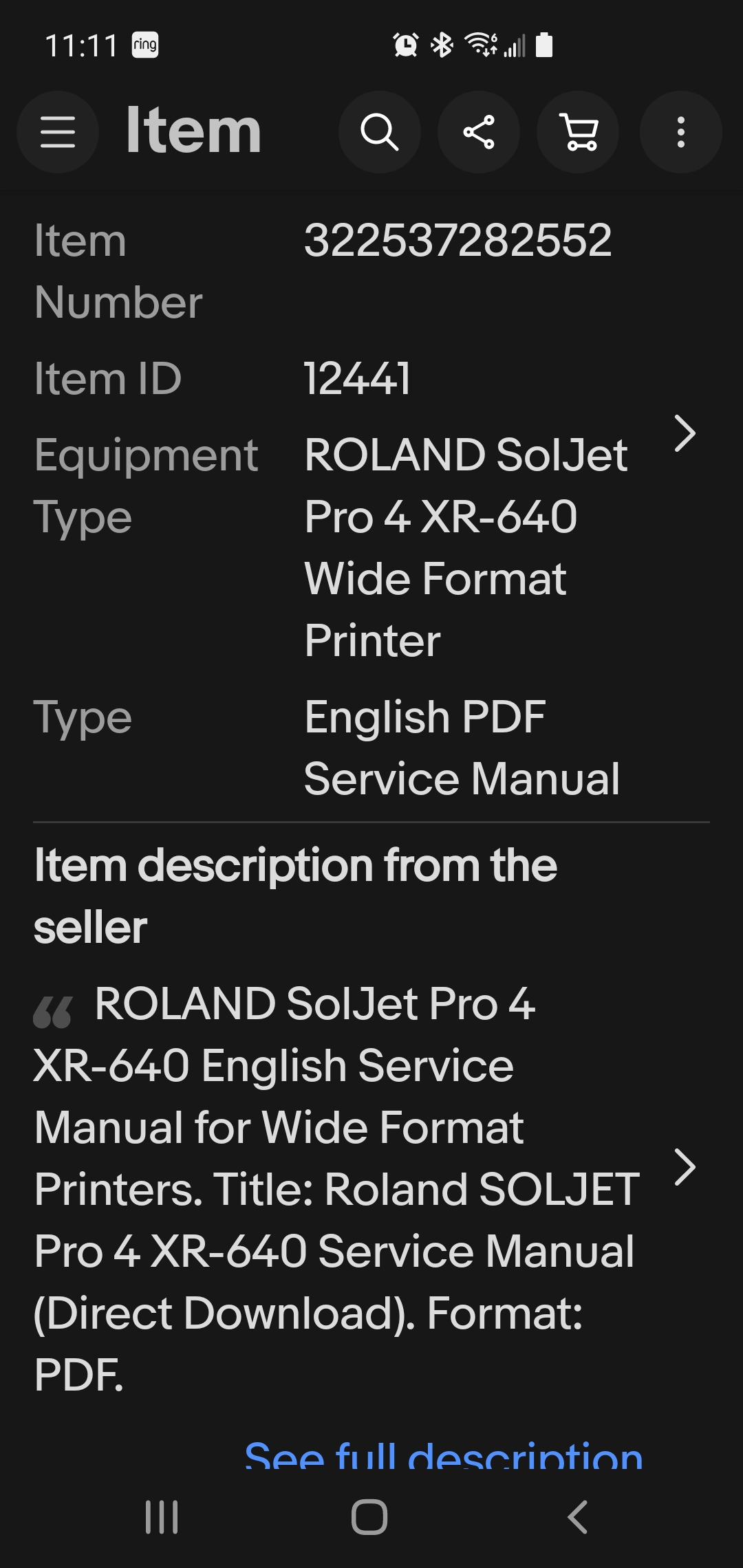Tap the Item page title
This screenshot has width=743, height=1568.
(193, 131)
